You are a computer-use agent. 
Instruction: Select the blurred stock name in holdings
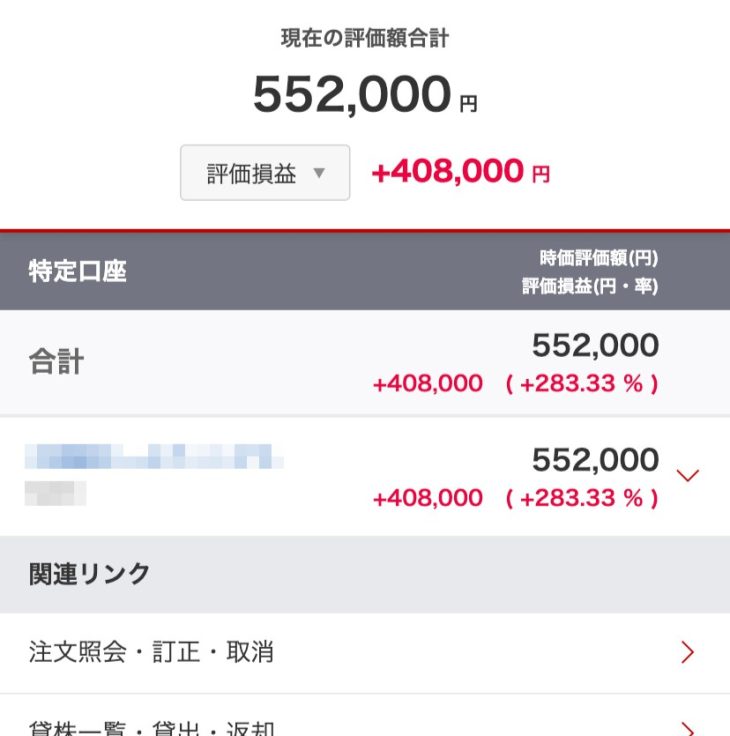tap(153, 460)
